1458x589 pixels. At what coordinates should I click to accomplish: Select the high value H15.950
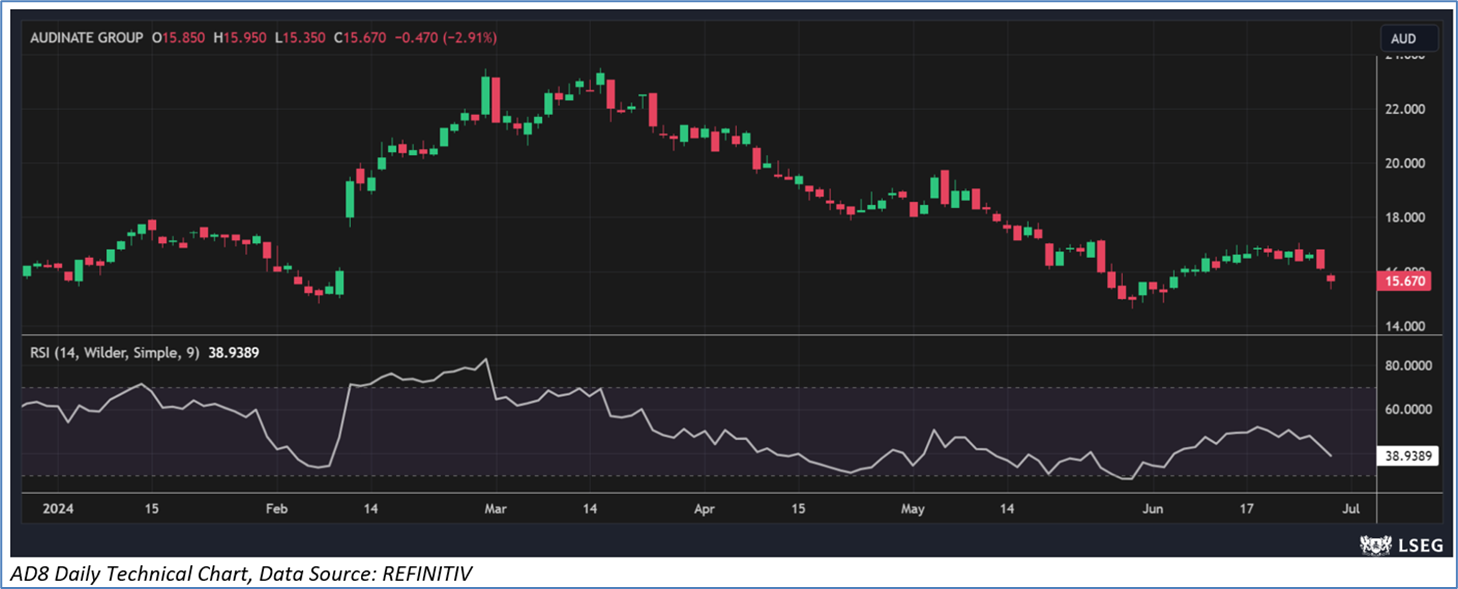click(239, 38)
